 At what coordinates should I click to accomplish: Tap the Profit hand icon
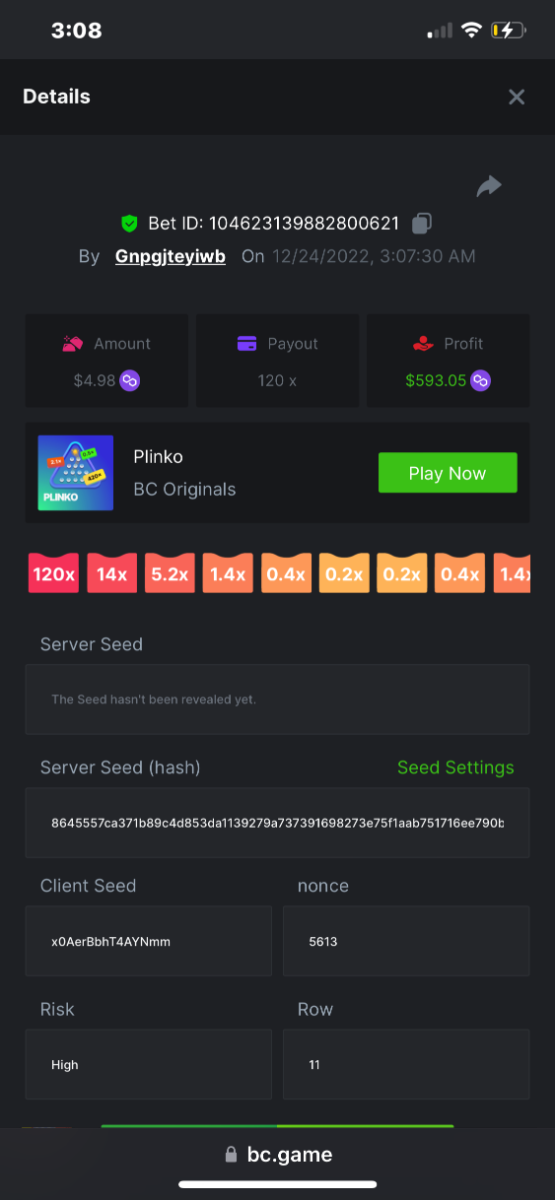pyautogui.click(x=423, y=343)
